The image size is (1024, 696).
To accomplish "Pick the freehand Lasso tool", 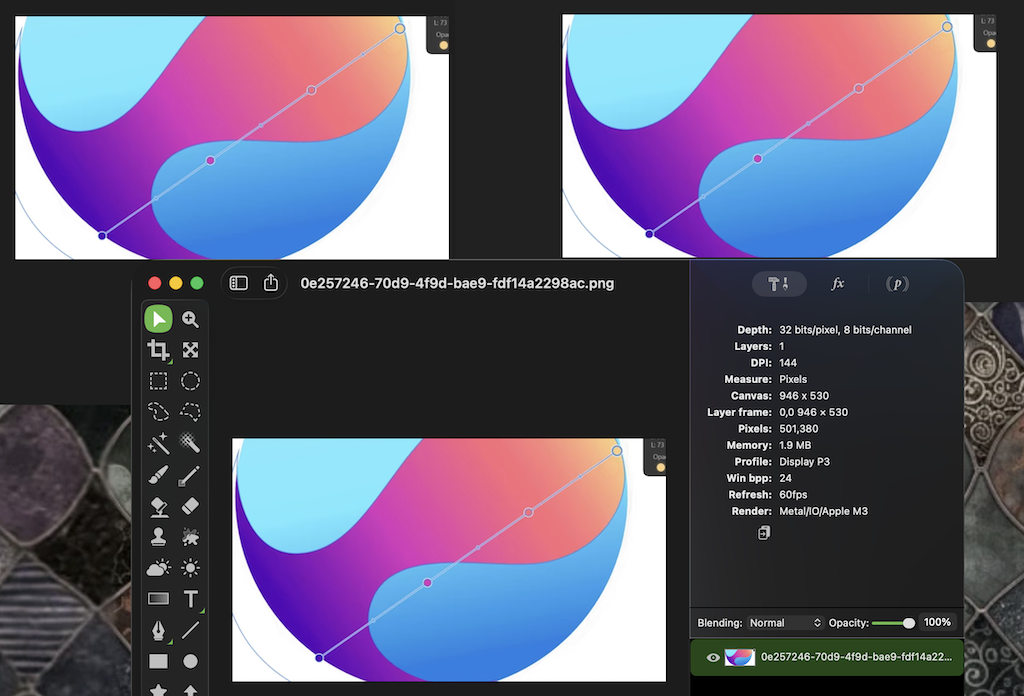I will [158, 411].
